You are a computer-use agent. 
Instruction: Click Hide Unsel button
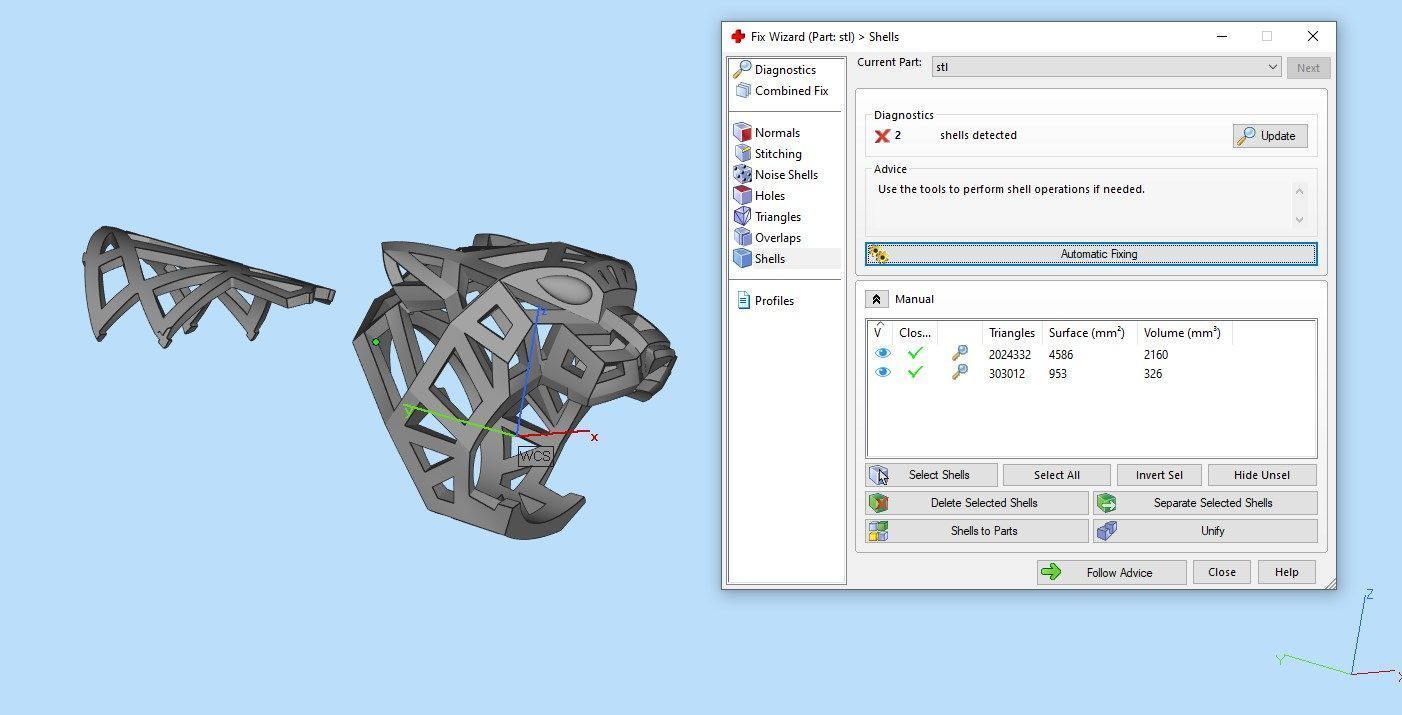point(1261,475)
